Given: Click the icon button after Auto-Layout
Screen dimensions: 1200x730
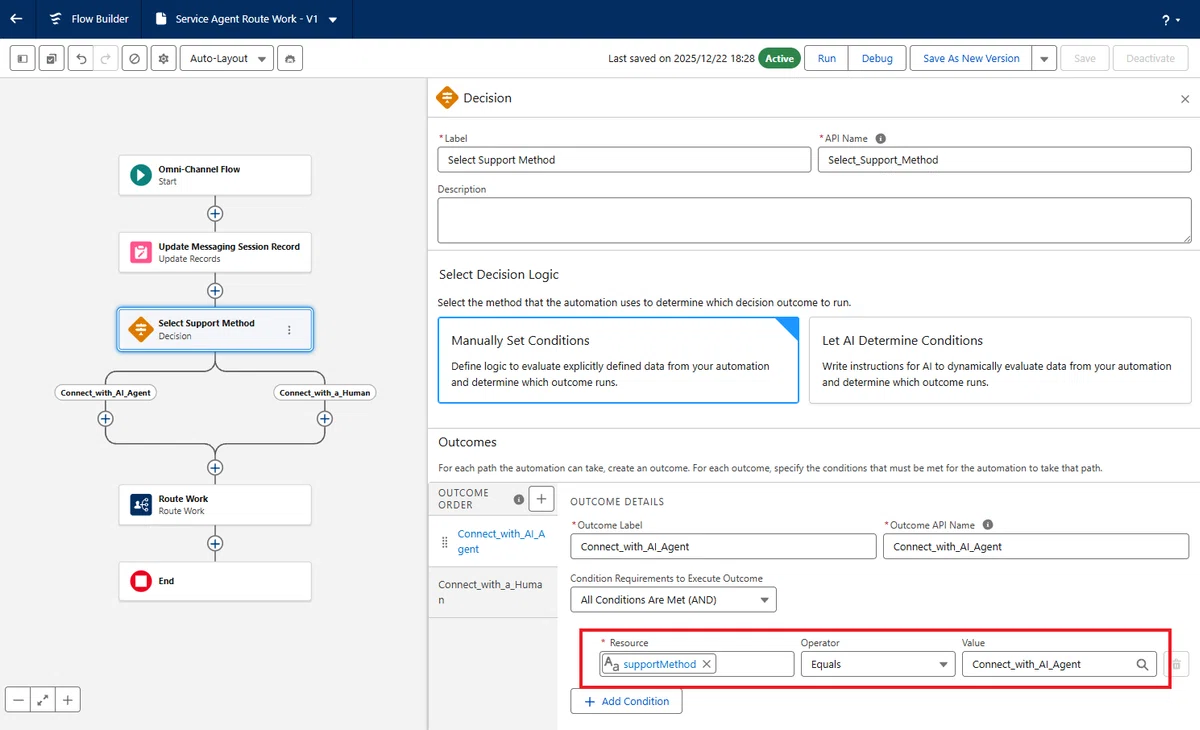Looking at the screenshot, I should pyautogui.click(x=290, y=58).
